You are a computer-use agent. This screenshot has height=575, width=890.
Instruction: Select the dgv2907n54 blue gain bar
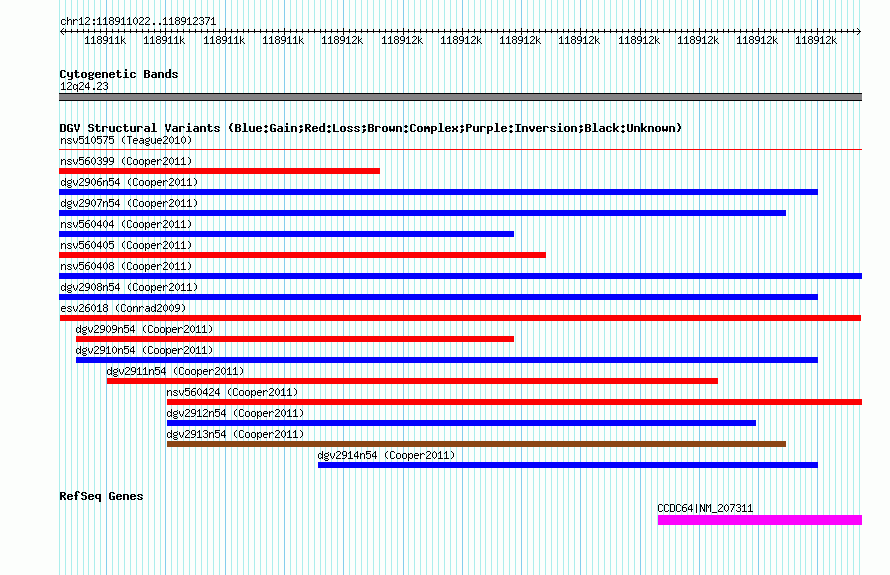pyautogui.click(x=423, y=213)
